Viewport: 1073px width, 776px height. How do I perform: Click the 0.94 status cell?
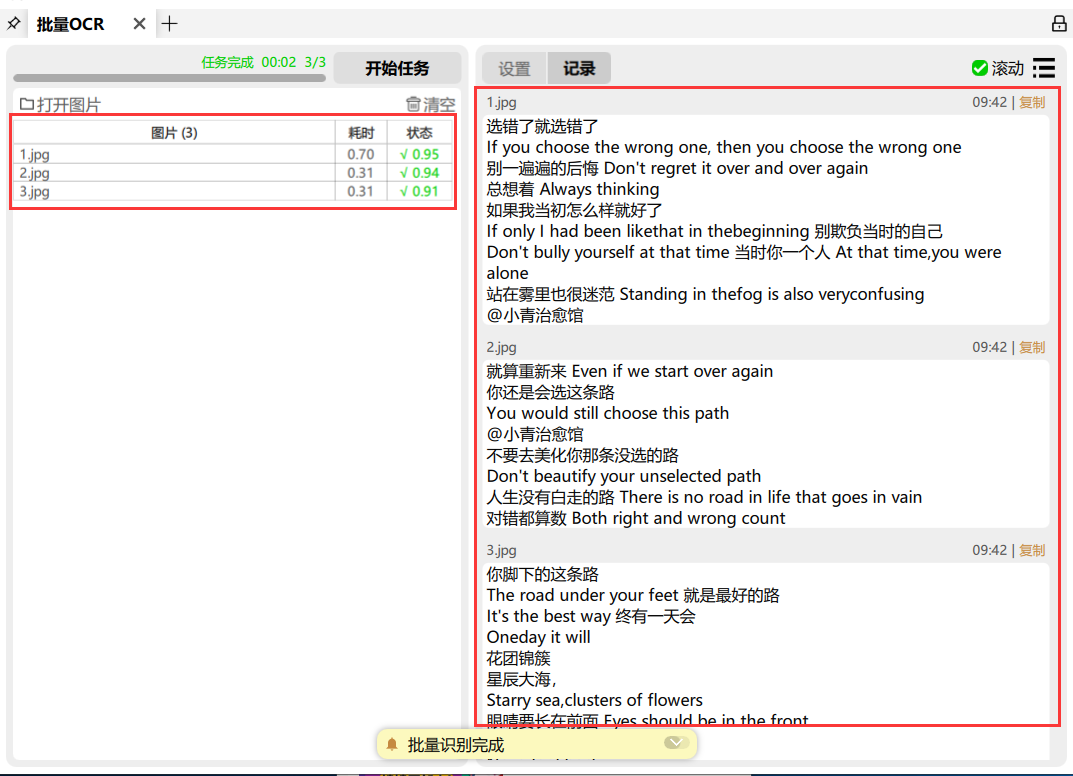[x=419, y=173]
